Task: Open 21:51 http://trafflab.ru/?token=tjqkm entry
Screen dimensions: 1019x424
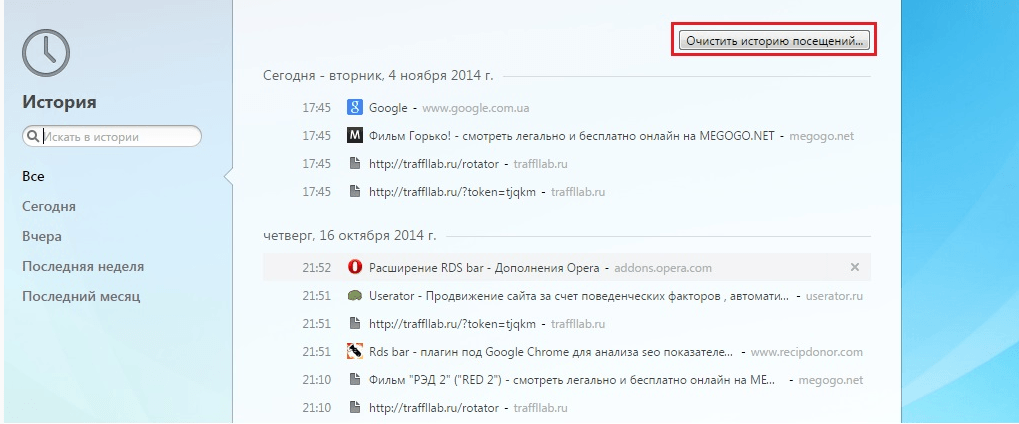Action: 452,323
